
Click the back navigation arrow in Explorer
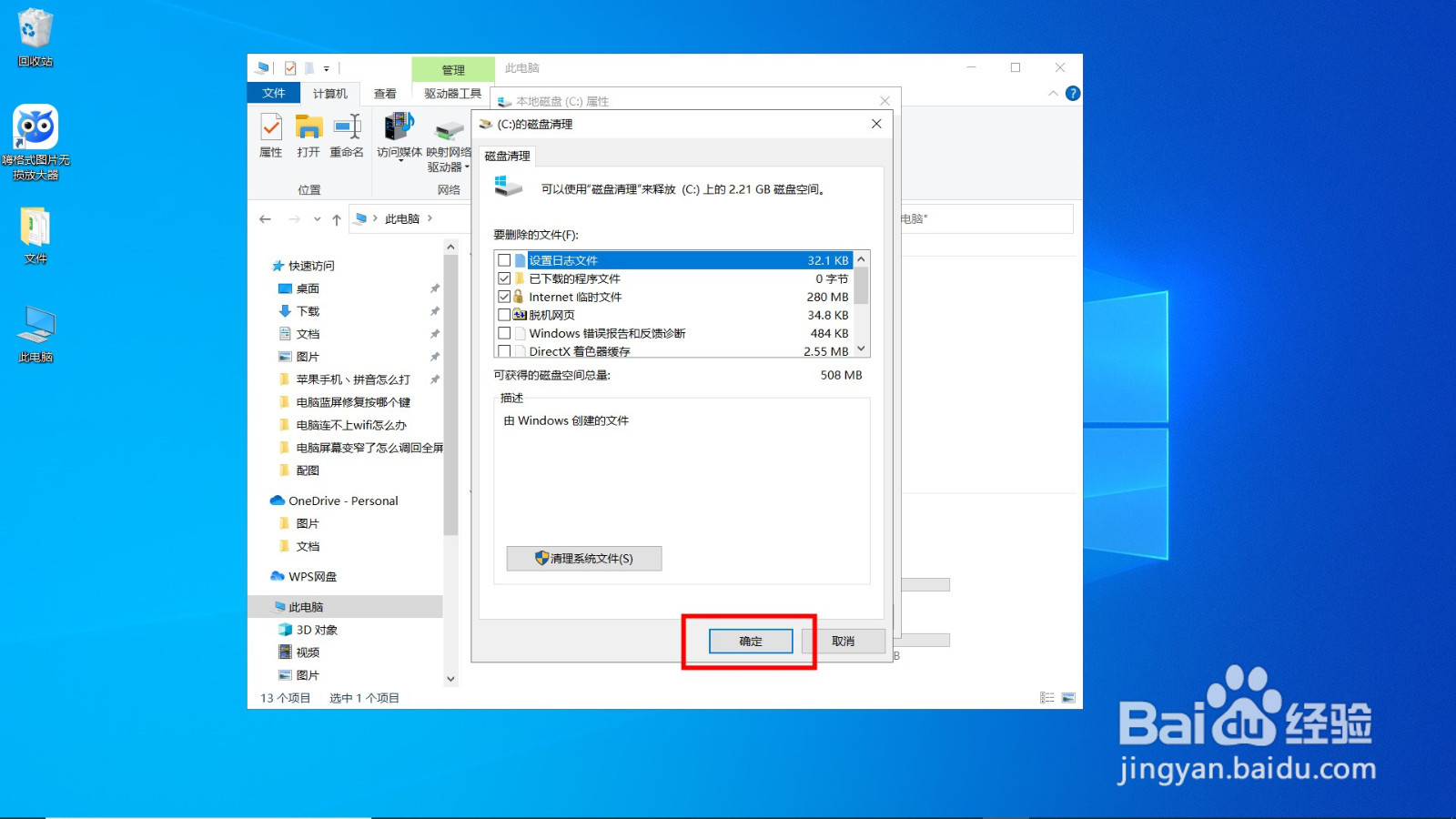265,219
